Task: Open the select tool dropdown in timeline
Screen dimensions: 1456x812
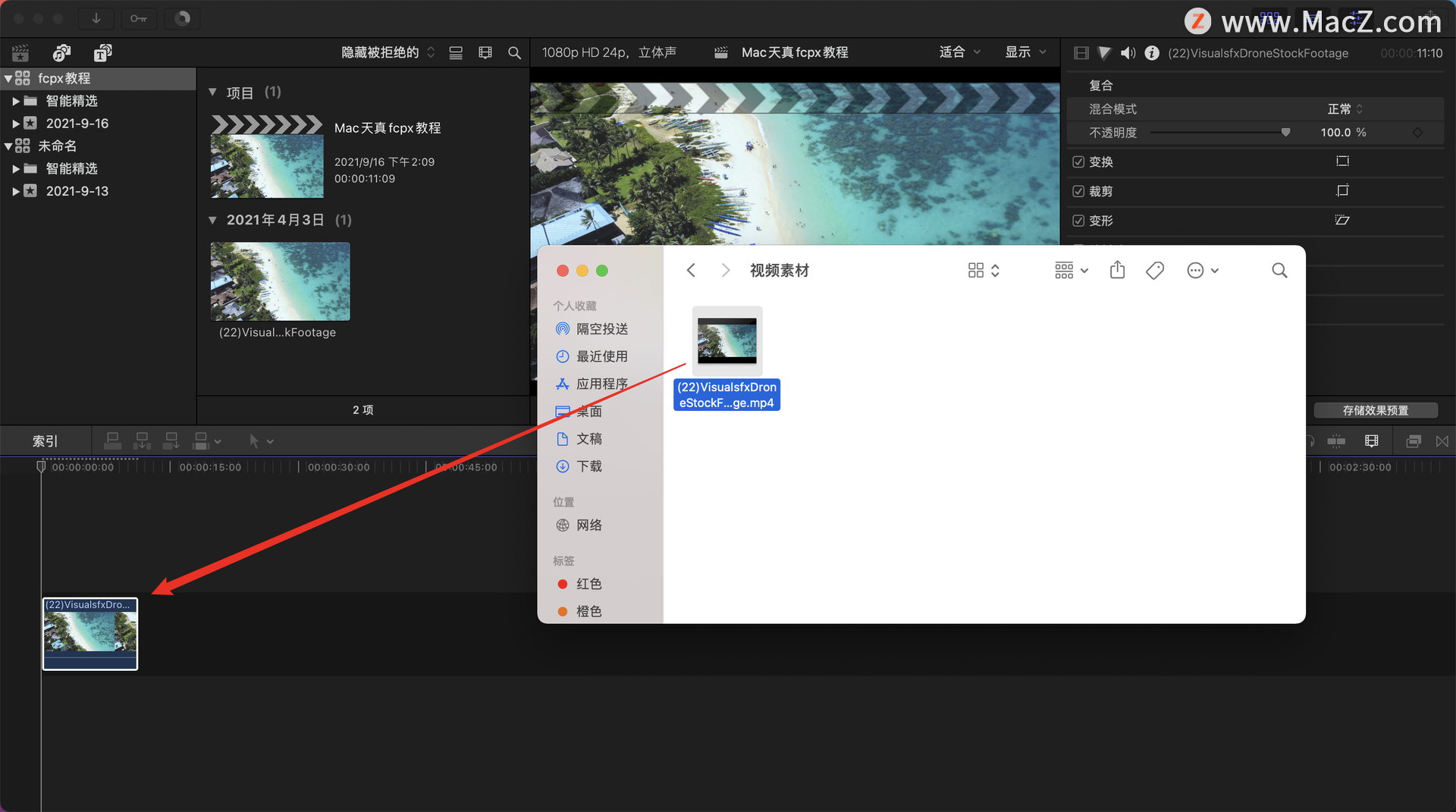Action: point(262,441)
